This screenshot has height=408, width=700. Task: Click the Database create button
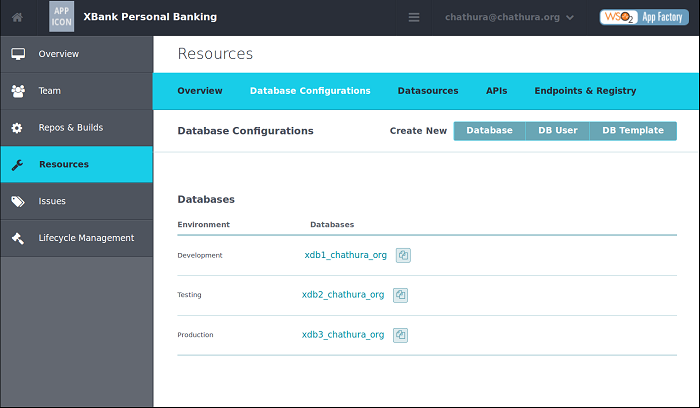tap(489, 131)
